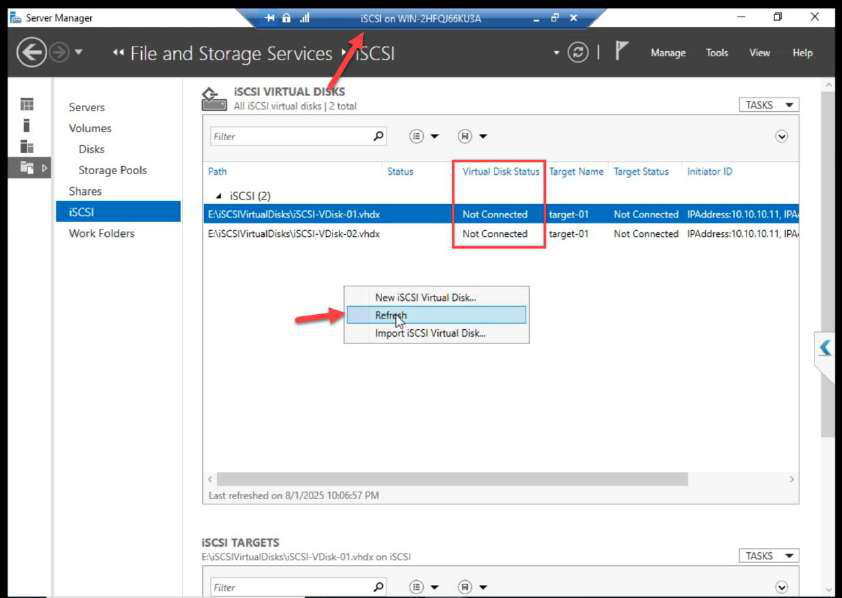Open the View menu
This screenshot has height=598, width=842.
(x=759, y=53)
